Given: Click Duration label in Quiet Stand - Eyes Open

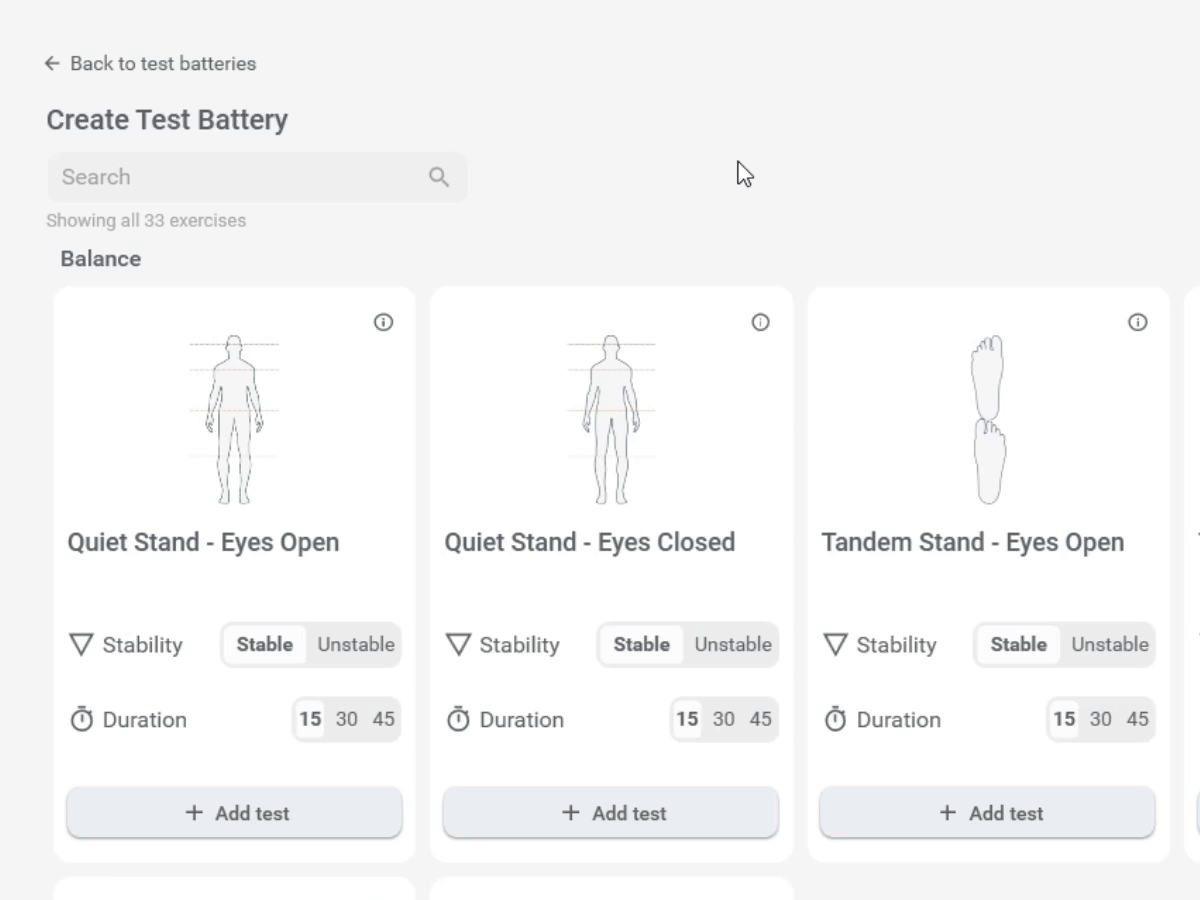Looking at the screenshot, I should tap(144, 720).
